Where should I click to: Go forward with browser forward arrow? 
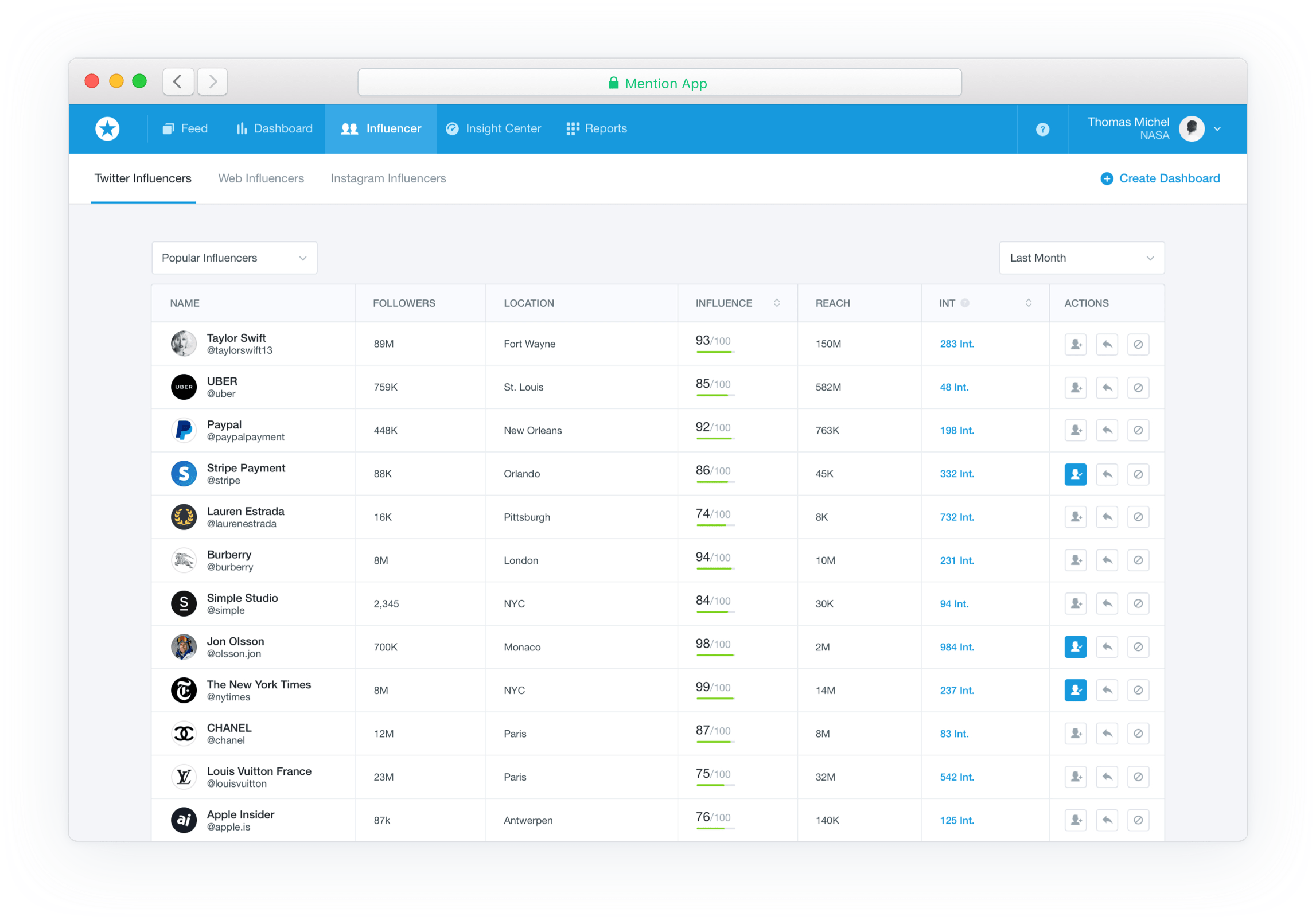click(x=212, y=81)
